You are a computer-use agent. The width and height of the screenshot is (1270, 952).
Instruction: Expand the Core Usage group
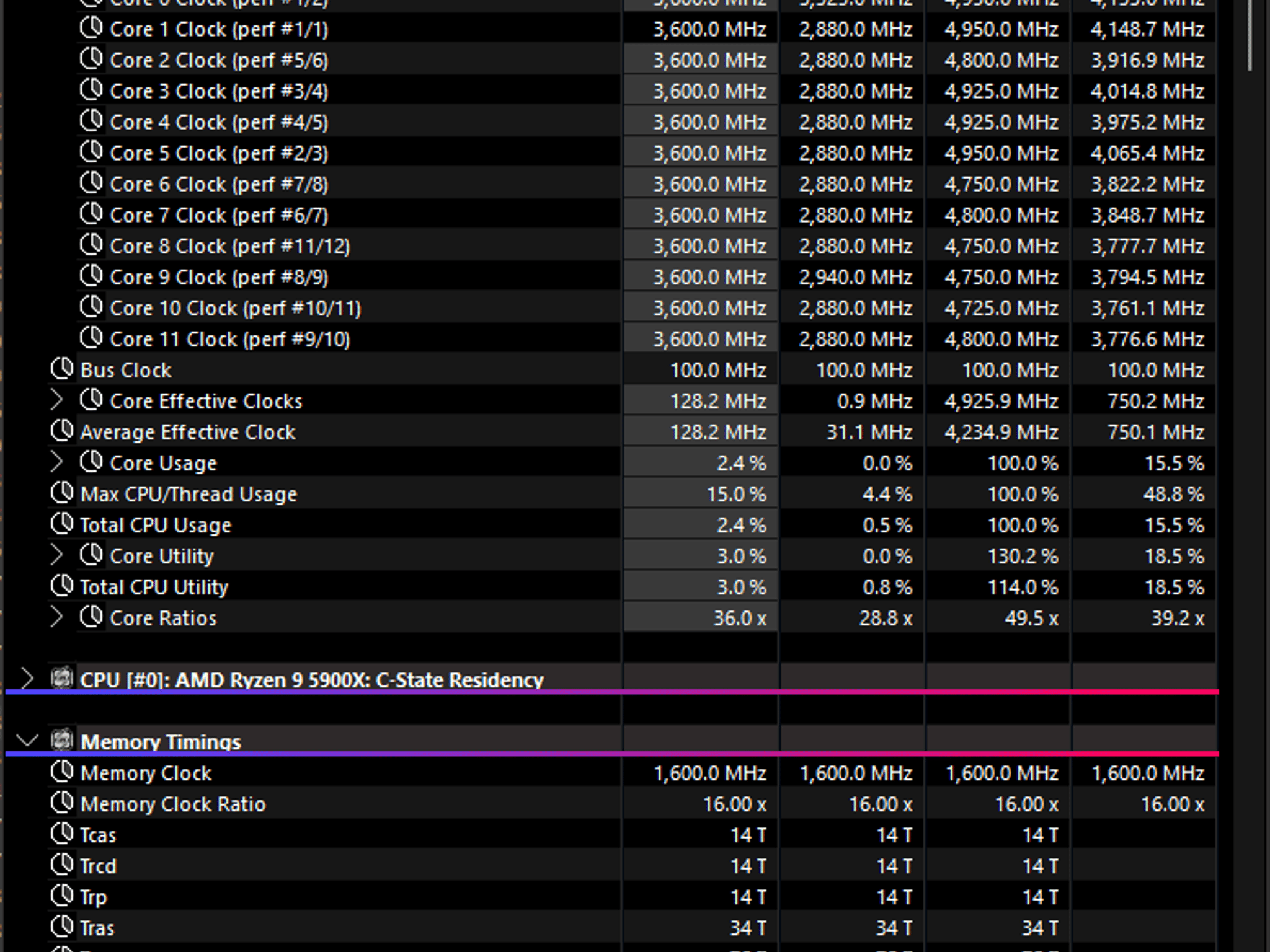56,462
